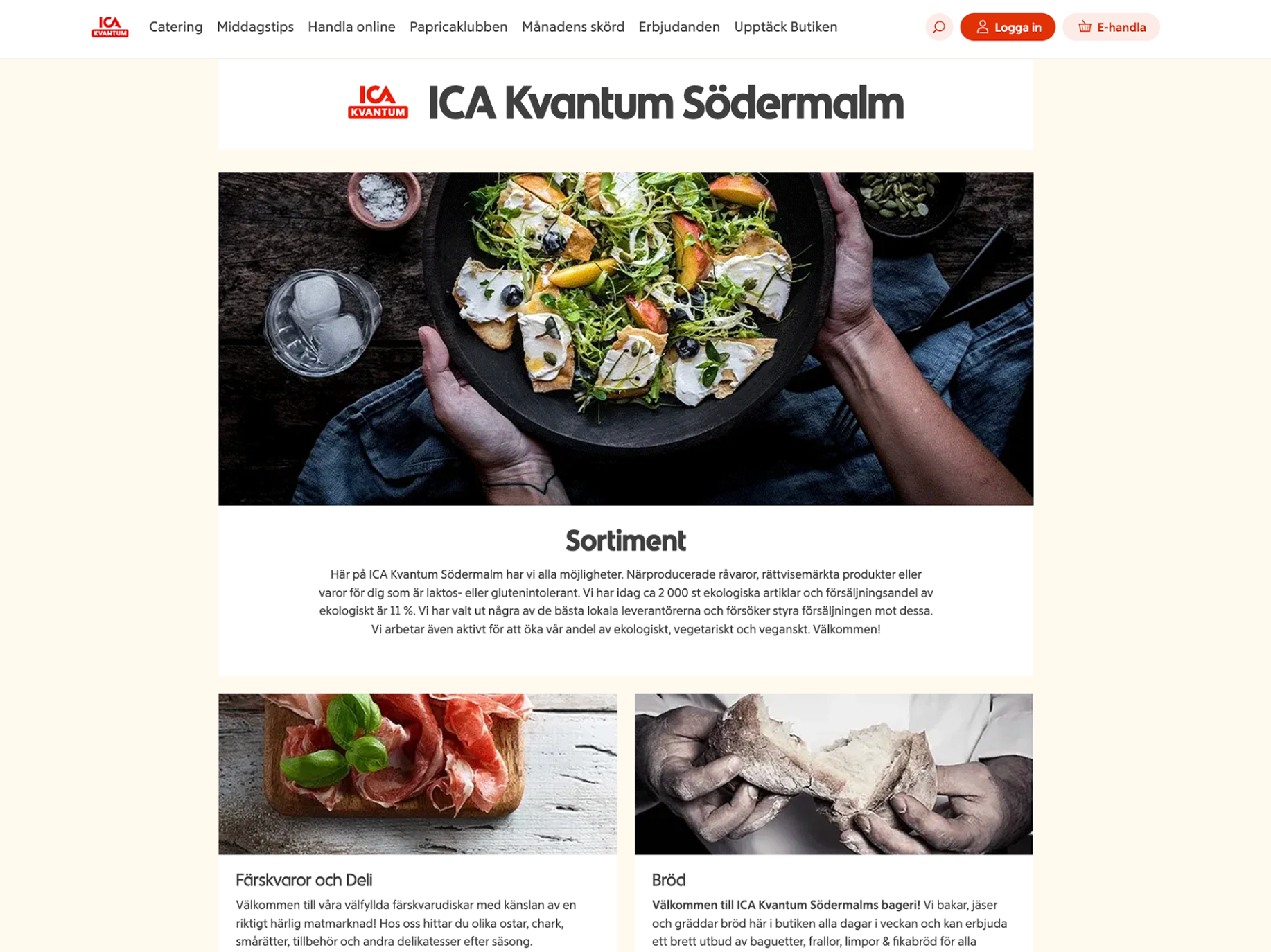The height and width of the screenshot is (952, 1271).
Task: View Erbjudanden offers
Action: point(678,27)
